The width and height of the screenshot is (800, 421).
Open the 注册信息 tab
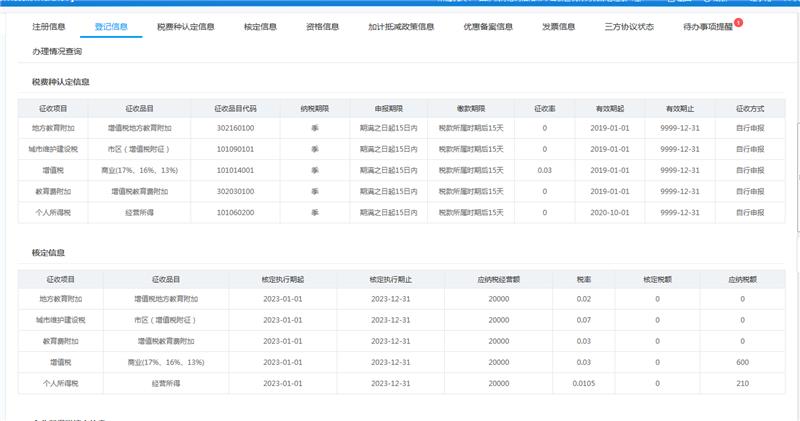[x=50, y=28]
